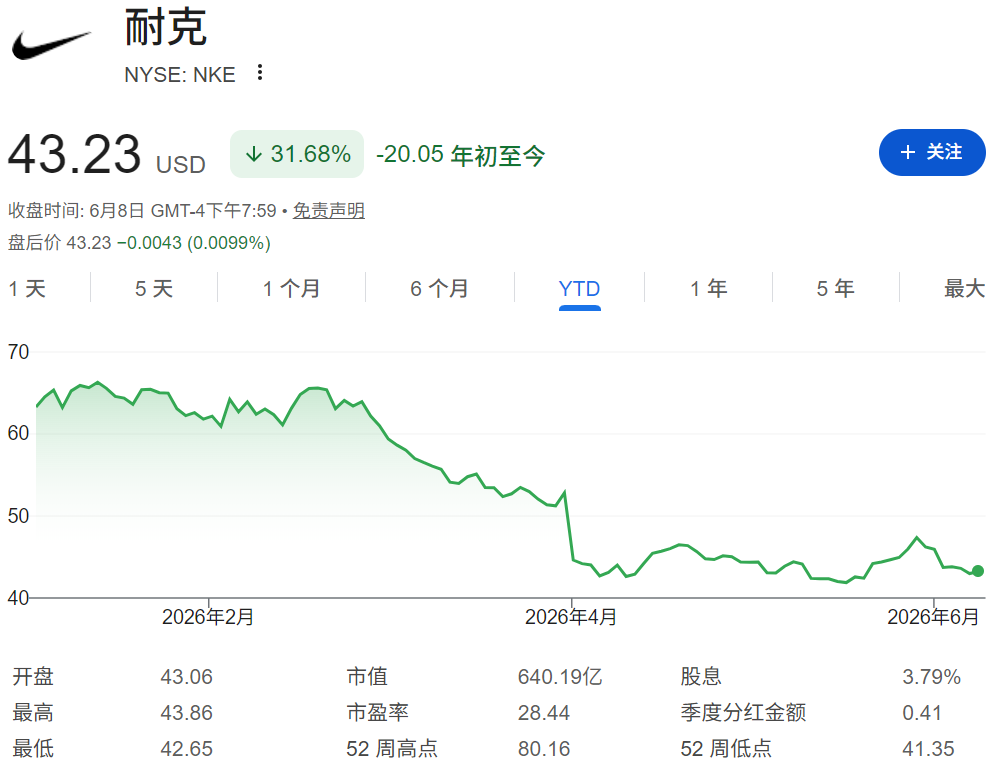Image resolution: width=995 pixels, height=764 pixels.
Task: Click the 2026年2月 axis label
Action: pyautogui.click(x=208, y=617)
